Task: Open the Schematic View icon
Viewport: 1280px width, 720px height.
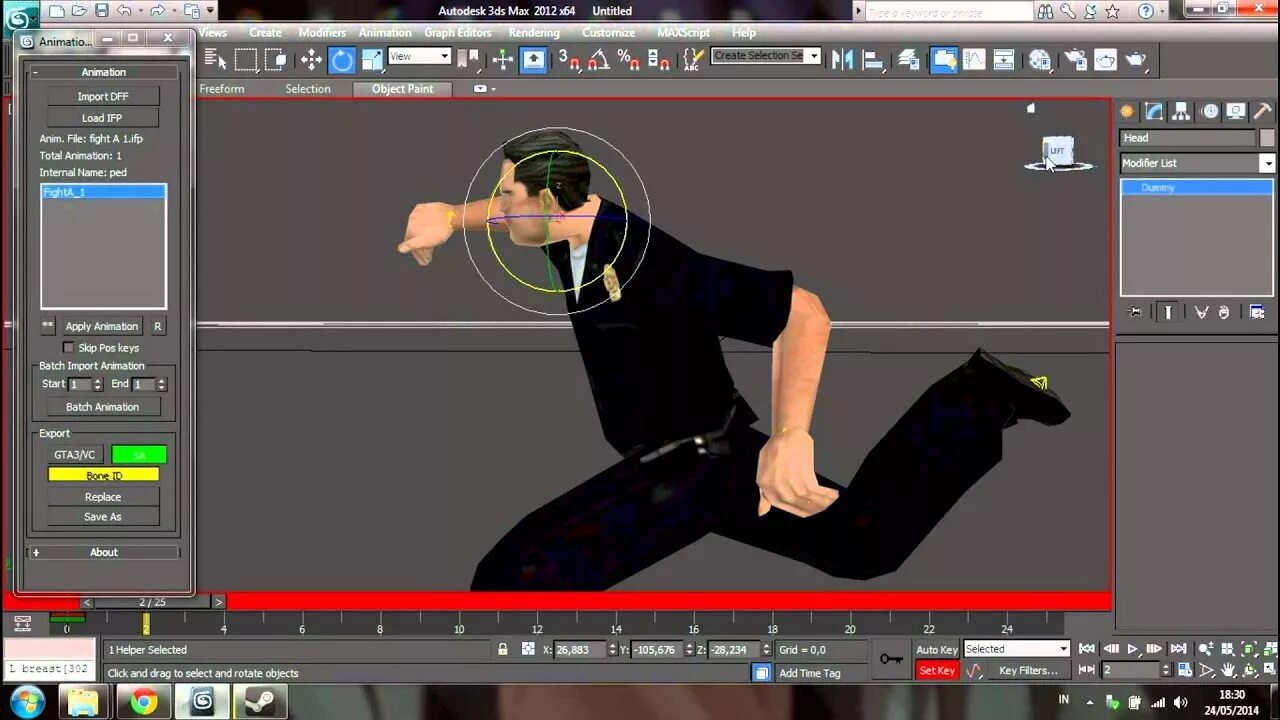Action: [1004, 60]
